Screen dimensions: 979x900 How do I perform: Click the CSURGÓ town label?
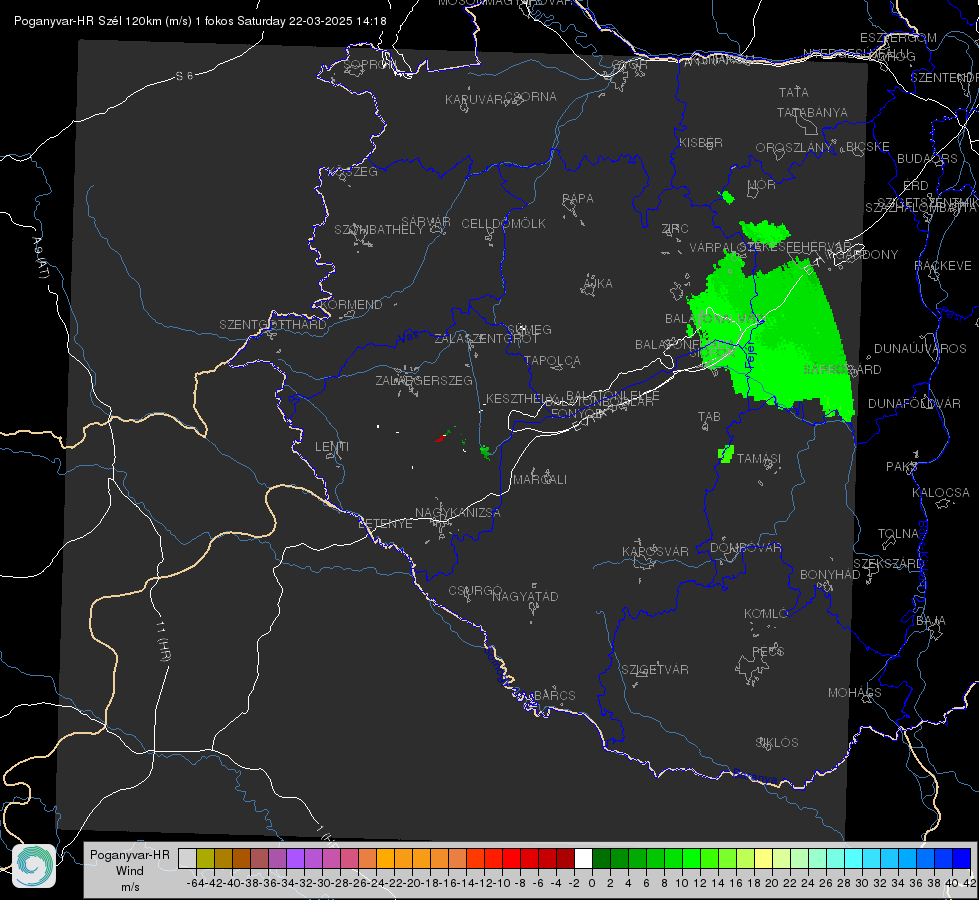point(475,591)
